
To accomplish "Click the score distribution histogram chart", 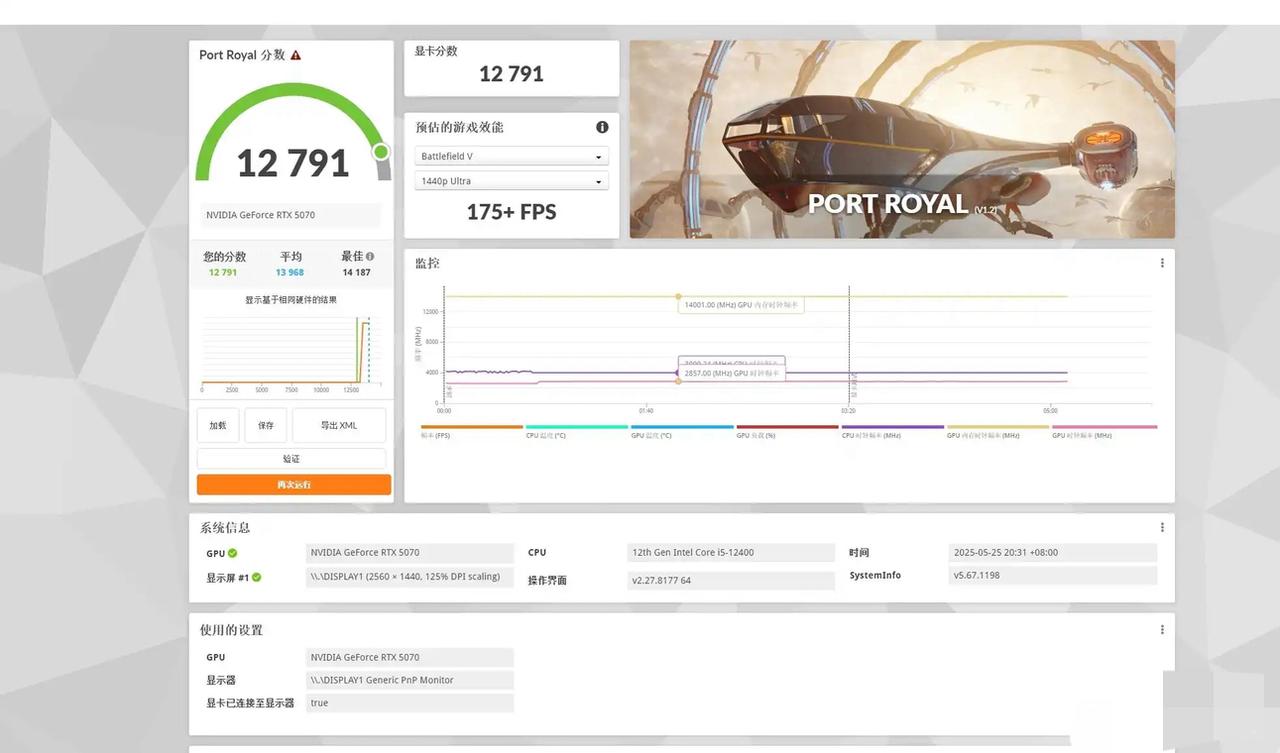I will [x=291, y=354].
